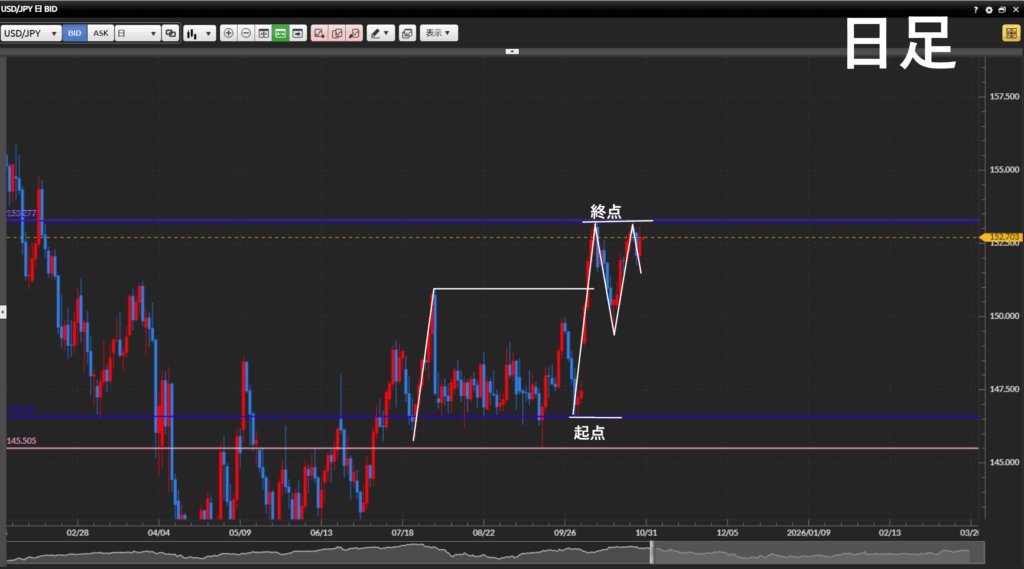Click the green fit-width chart icon
Viewport: 1024px width, 569px height.
(x=281, y=33)
